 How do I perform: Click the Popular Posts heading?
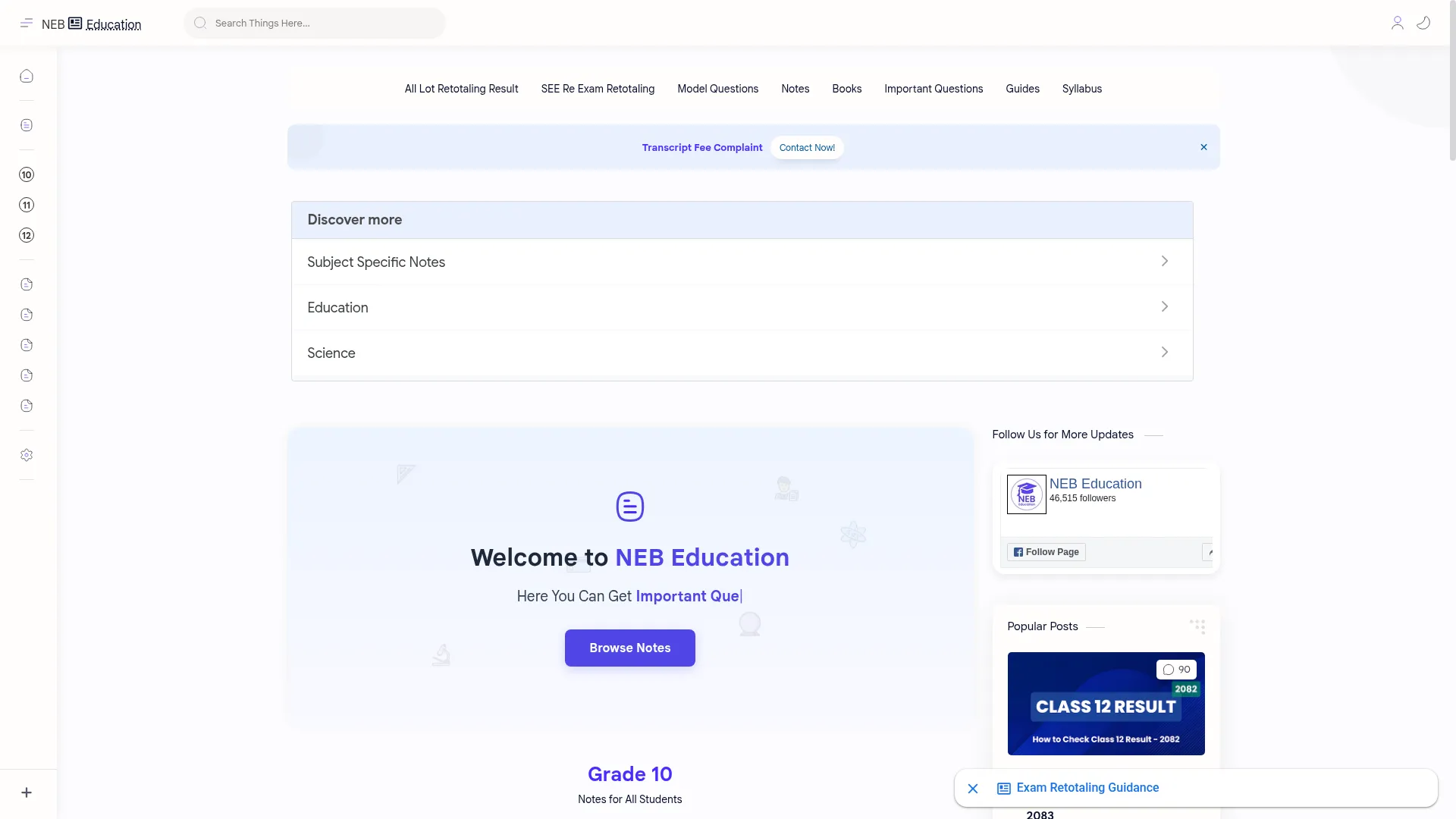click(1042, 626)
